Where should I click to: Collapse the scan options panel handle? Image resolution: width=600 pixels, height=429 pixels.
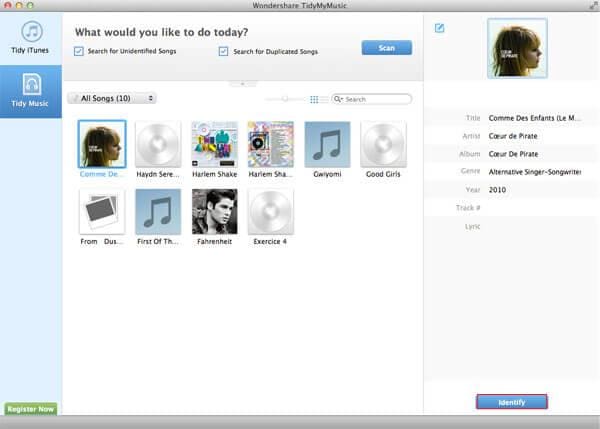coord(243,84)
